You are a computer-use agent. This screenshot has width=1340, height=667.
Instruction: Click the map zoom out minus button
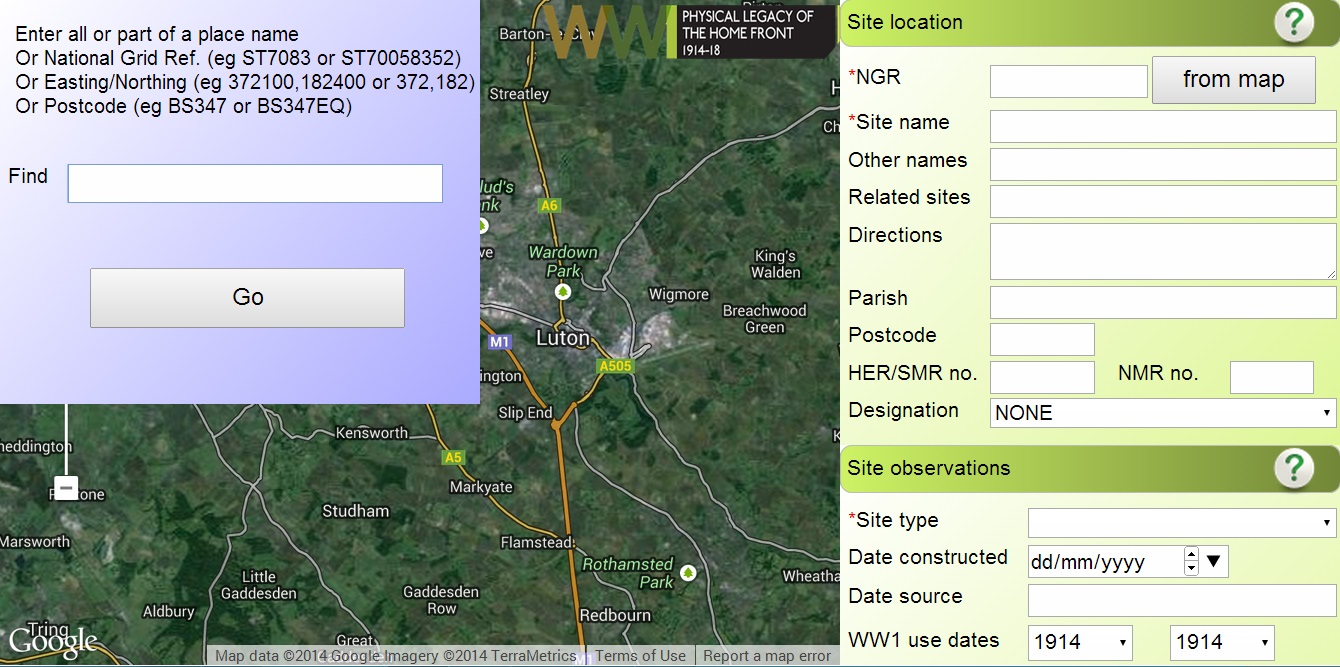click(66, 488)
